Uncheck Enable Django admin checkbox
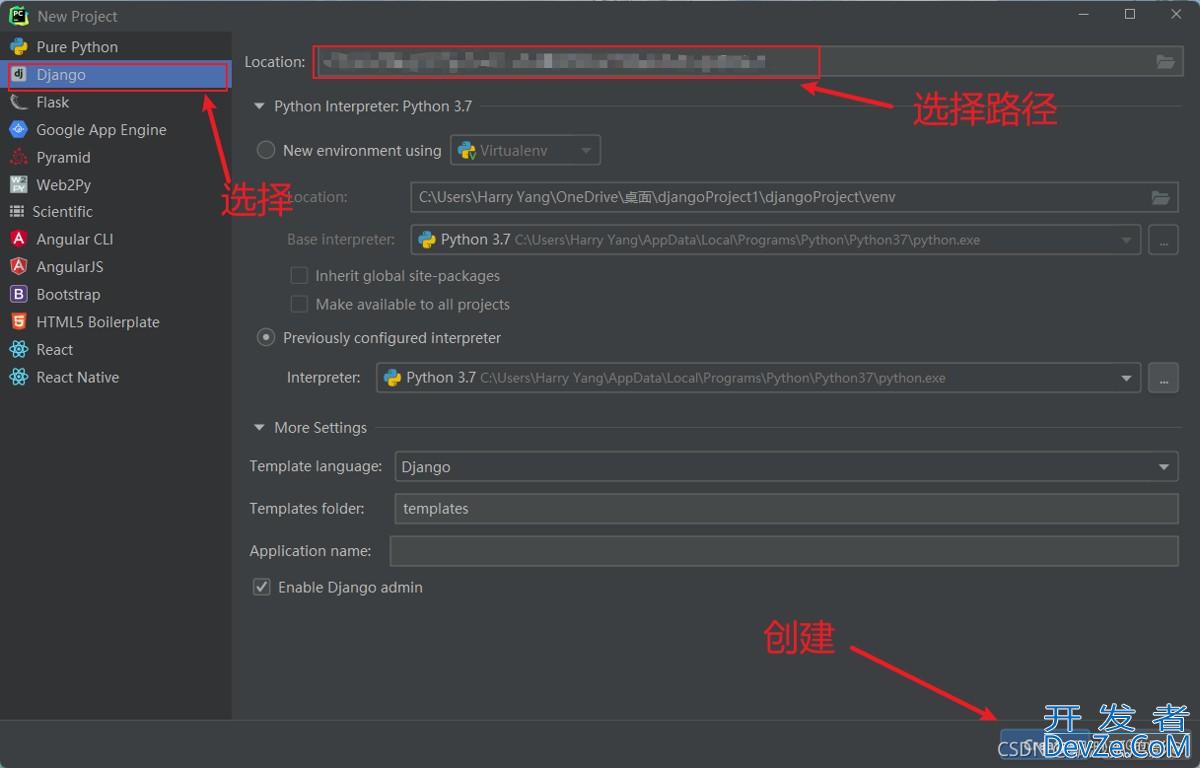The height and width of the screenshot is (768, 1200). [x=262, y=587]
